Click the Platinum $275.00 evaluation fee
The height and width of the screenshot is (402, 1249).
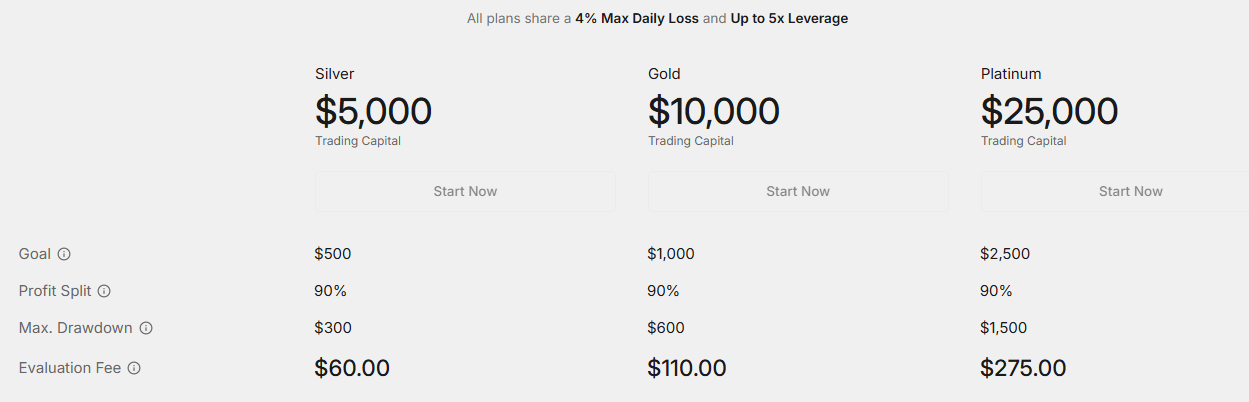1023,368
